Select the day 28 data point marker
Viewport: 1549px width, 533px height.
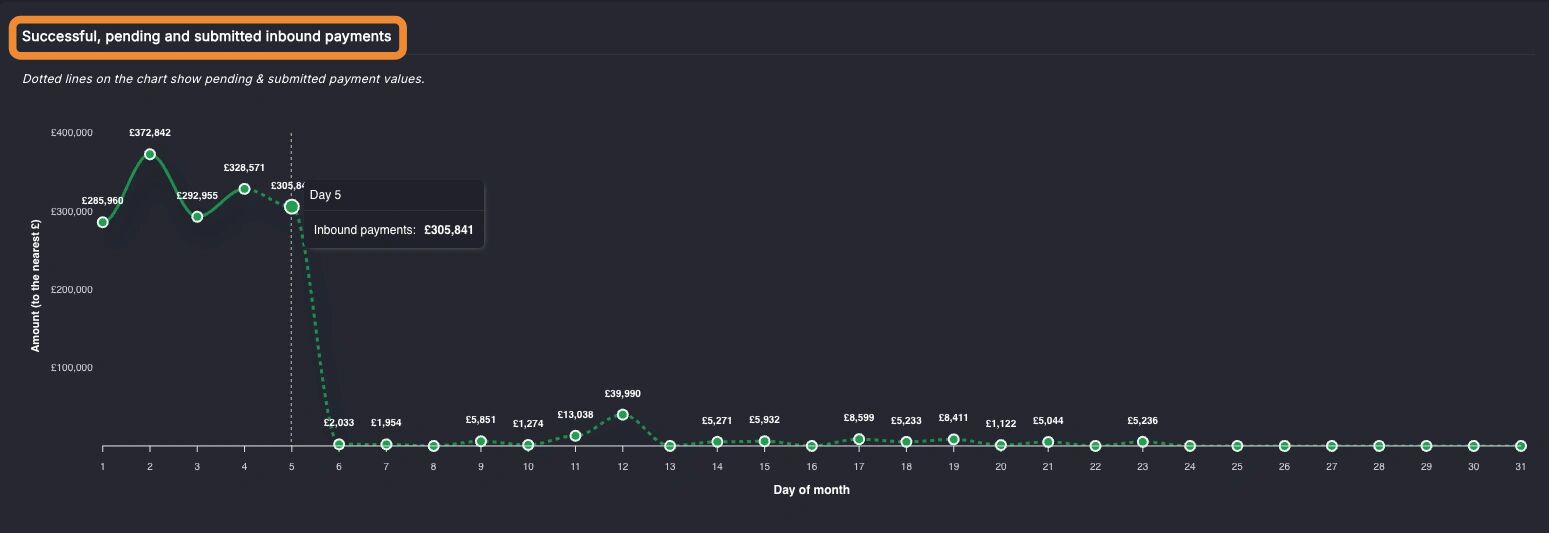(1379, 446)
